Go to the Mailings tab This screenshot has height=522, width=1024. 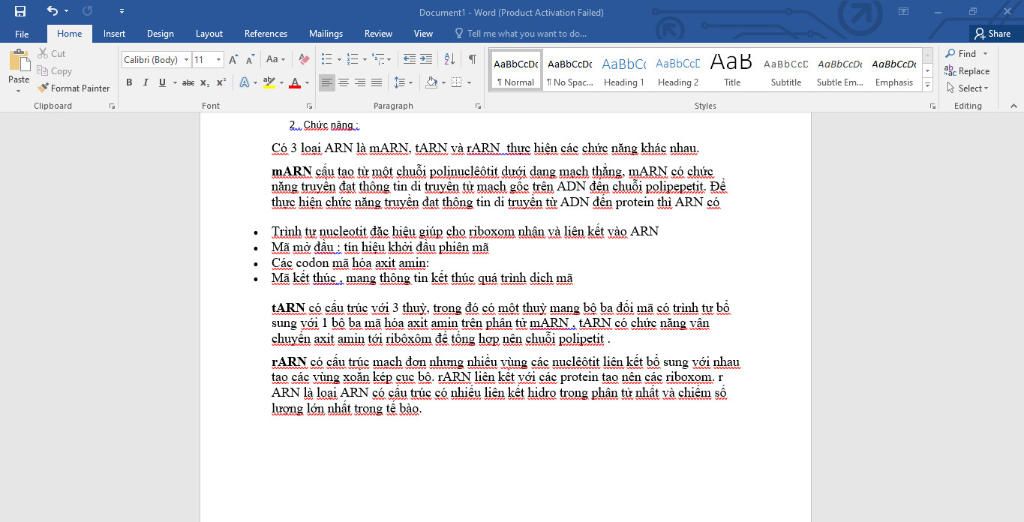(x=326, y=34)
